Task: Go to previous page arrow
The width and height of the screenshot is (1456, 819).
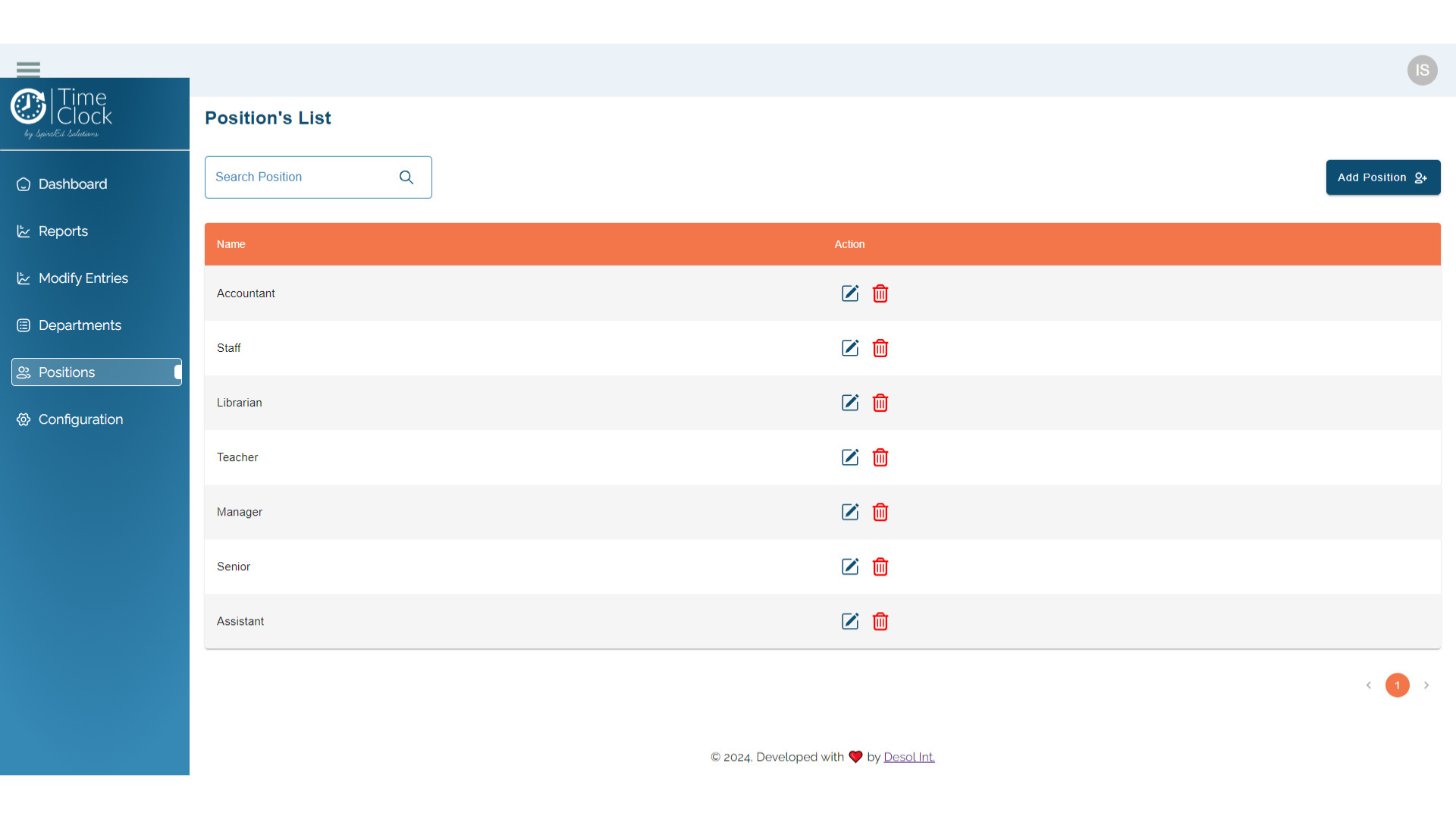Action: [x=1369, y=685]
